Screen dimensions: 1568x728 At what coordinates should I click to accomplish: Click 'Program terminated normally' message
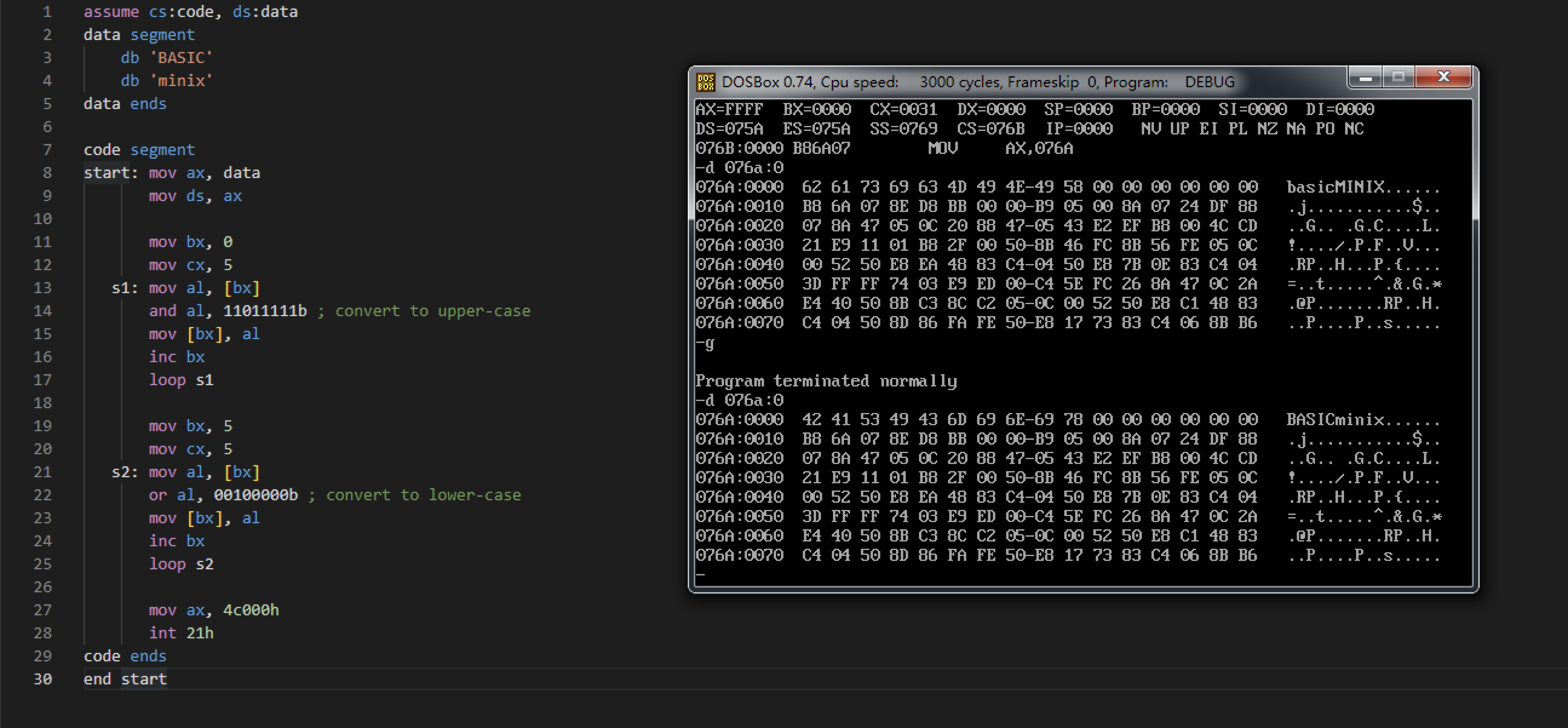(x=826, y=381)
